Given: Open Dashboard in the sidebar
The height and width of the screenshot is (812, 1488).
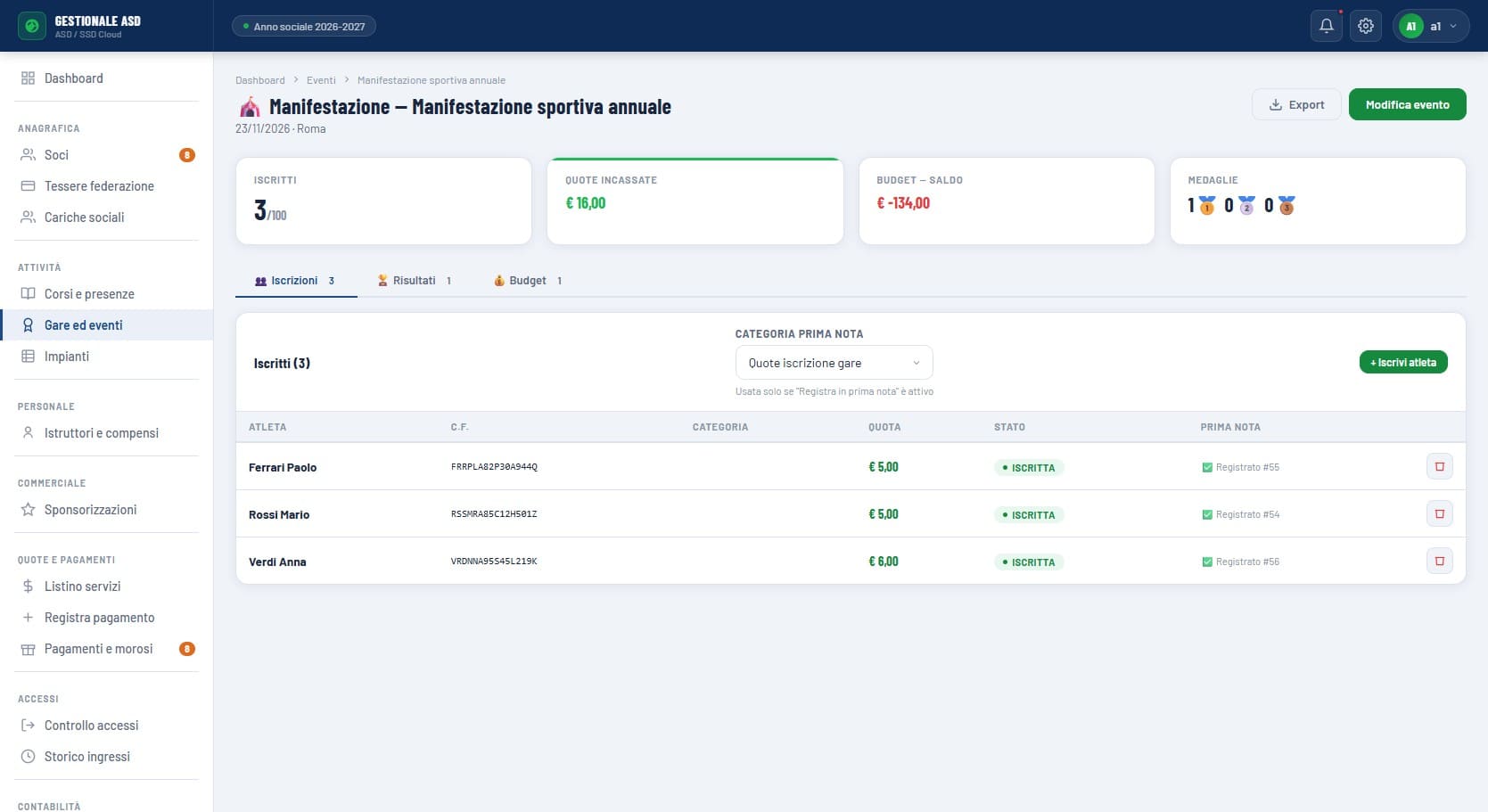Looking at the screenshot, I should pyautogui.click(x=107, y=78).
